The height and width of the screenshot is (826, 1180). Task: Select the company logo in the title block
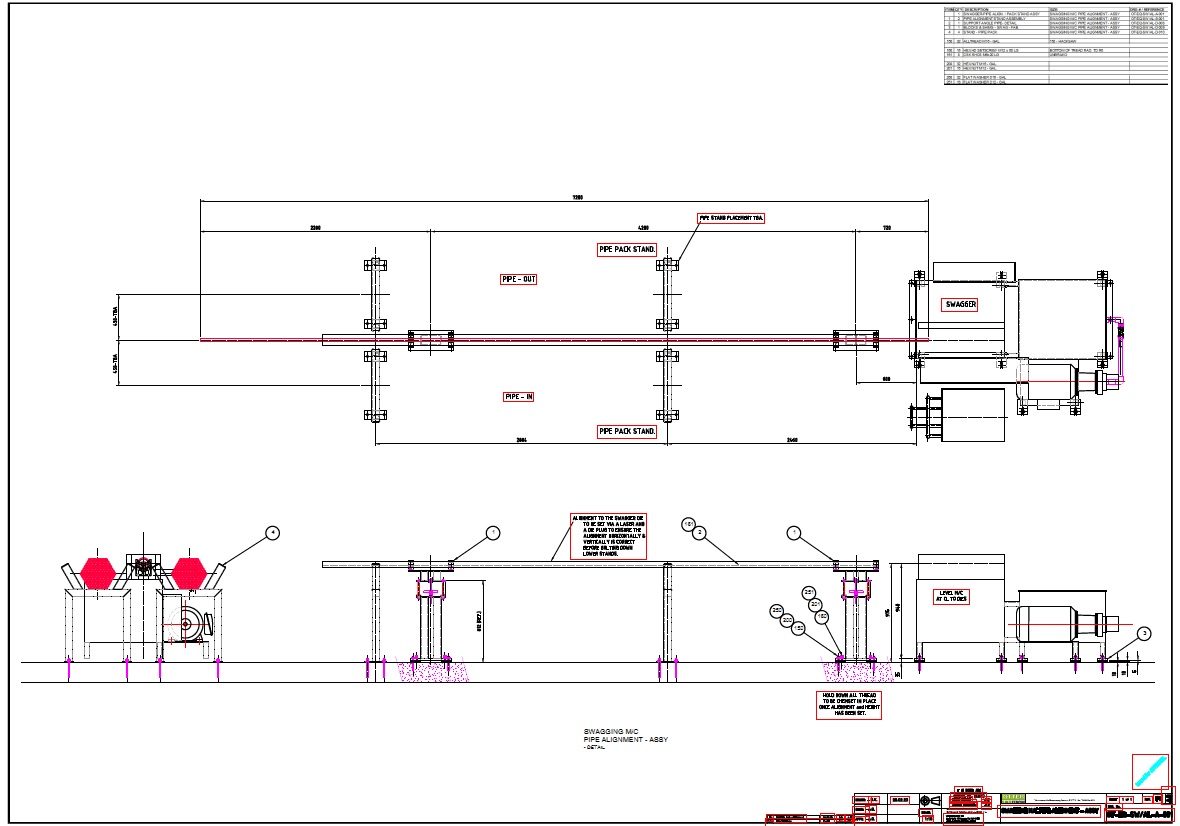tap(1014, 798)
